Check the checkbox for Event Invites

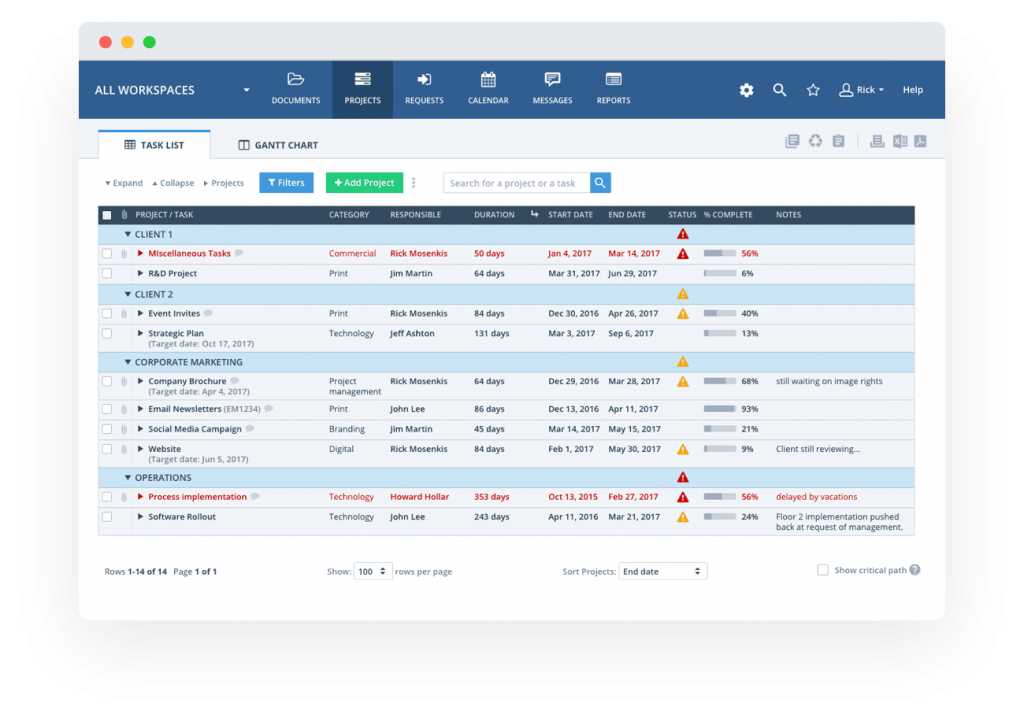[106, 313]
